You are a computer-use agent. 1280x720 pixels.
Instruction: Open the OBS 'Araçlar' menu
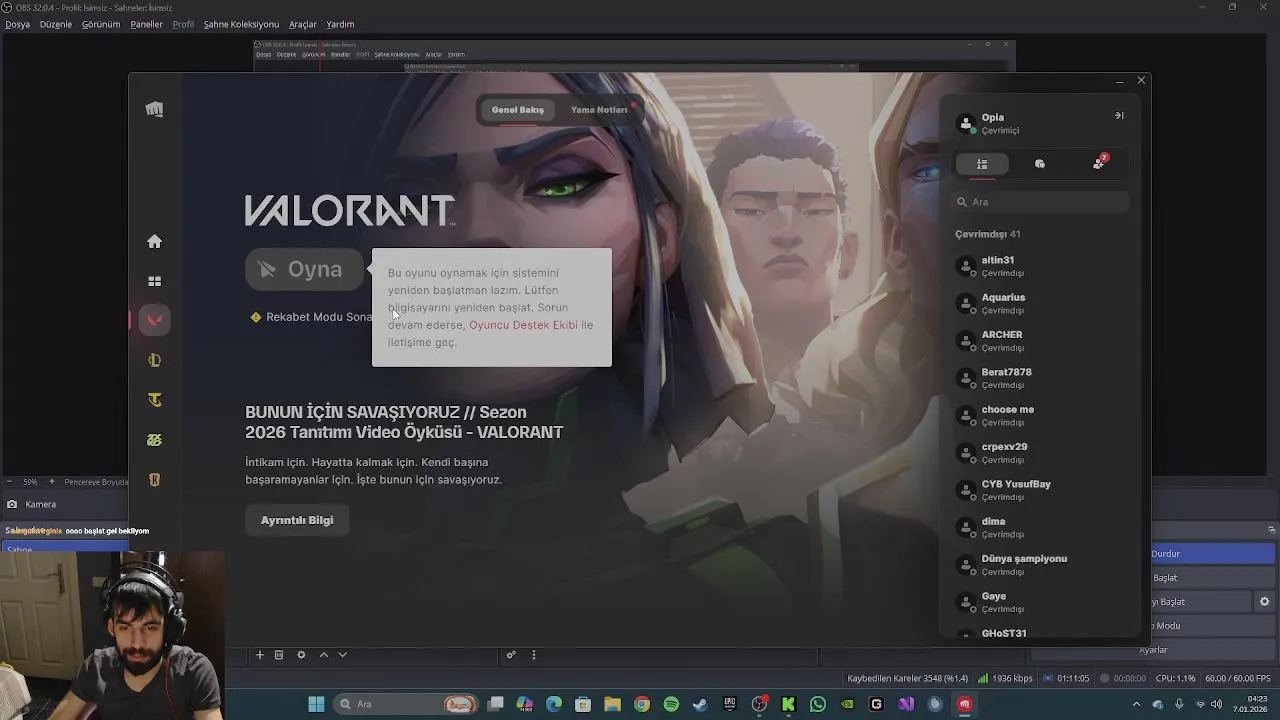click(303, 24)
